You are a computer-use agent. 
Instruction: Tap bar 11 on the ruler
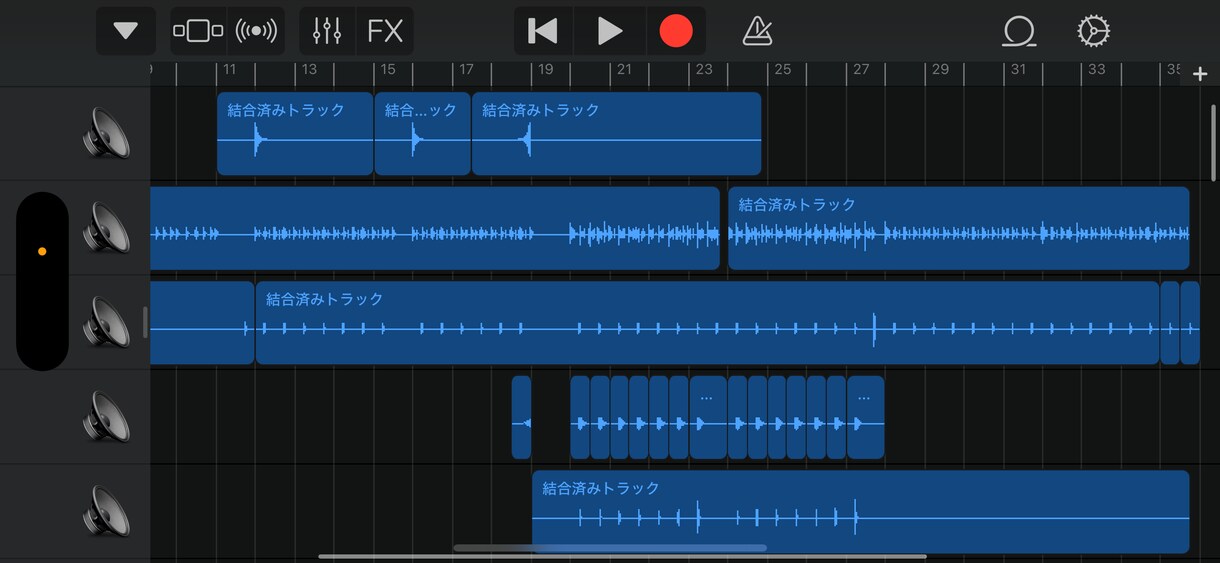[229, 70]
